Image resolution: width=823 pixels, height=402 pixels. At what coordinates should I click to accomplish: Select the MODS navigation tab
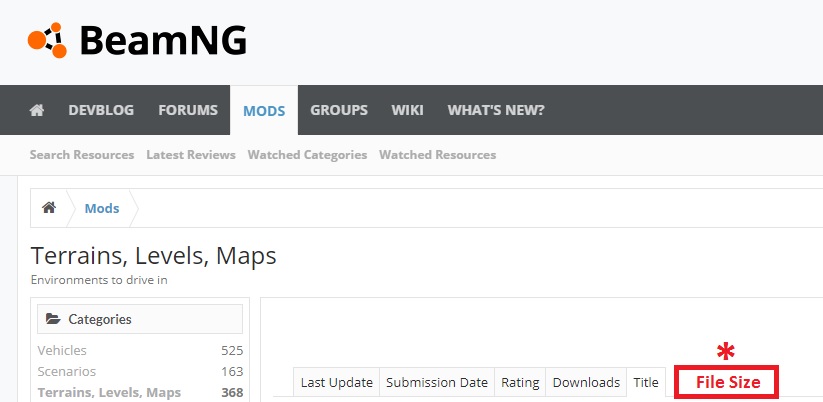[264, 111]
